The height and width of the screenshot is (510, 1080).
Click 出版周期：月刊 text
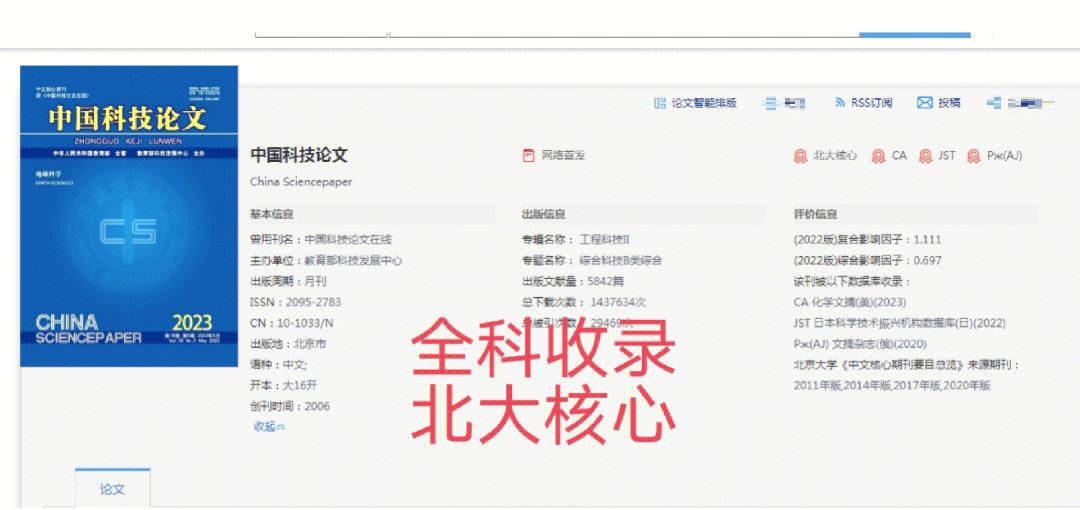pos(288,281)
